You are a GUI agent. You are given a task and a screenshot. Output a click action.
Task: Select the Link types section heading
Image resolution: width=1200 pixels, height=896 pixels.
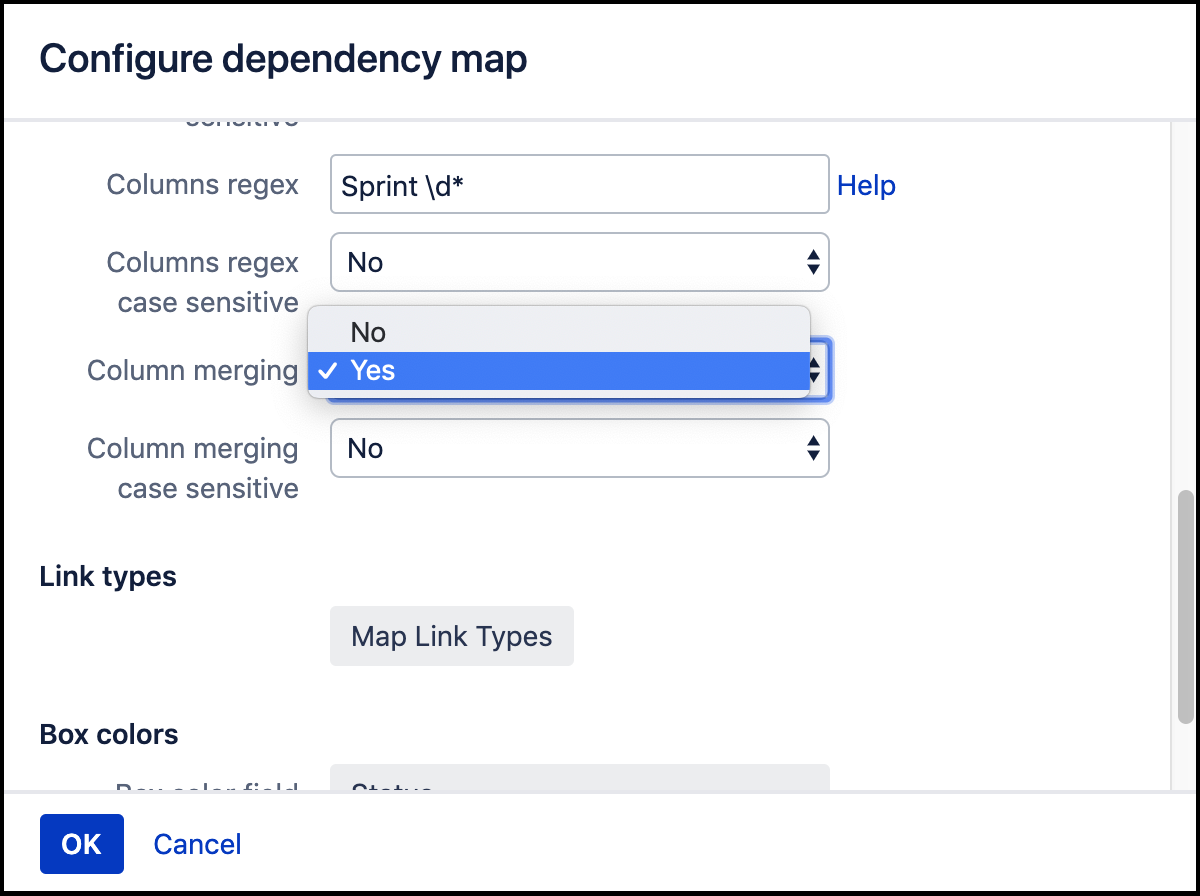pyautogui.click(x=108, y=576)
